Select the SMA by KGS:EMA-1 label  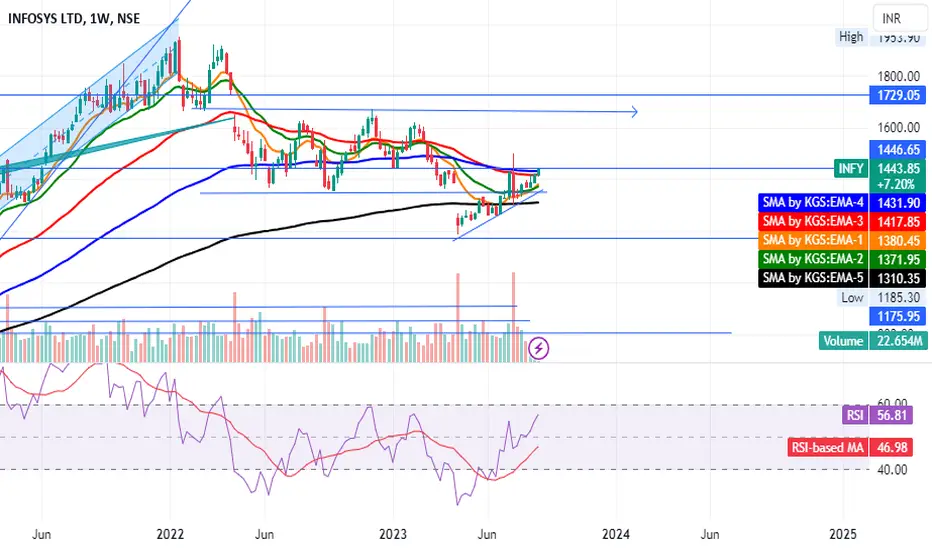tap(813, 240)
